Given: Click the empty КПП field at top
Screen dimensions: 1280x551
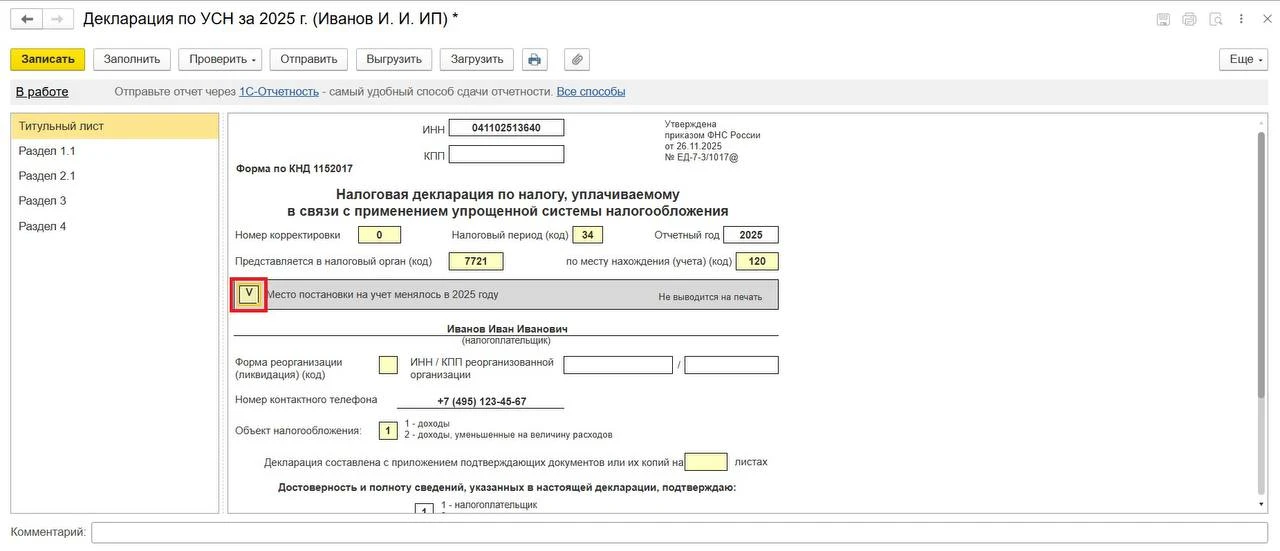Looking at the screenshot, I should pyautogui.click(x=506, y=155).
